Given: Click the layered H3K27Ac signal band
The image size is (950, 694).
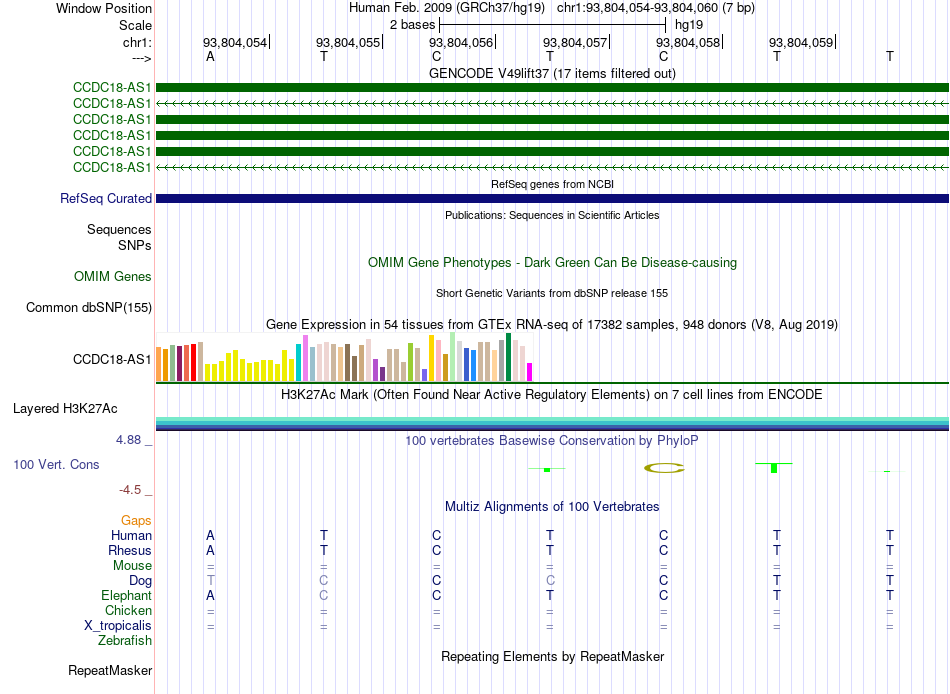Looking at the screenshot, I should click(x=552, y=424).
